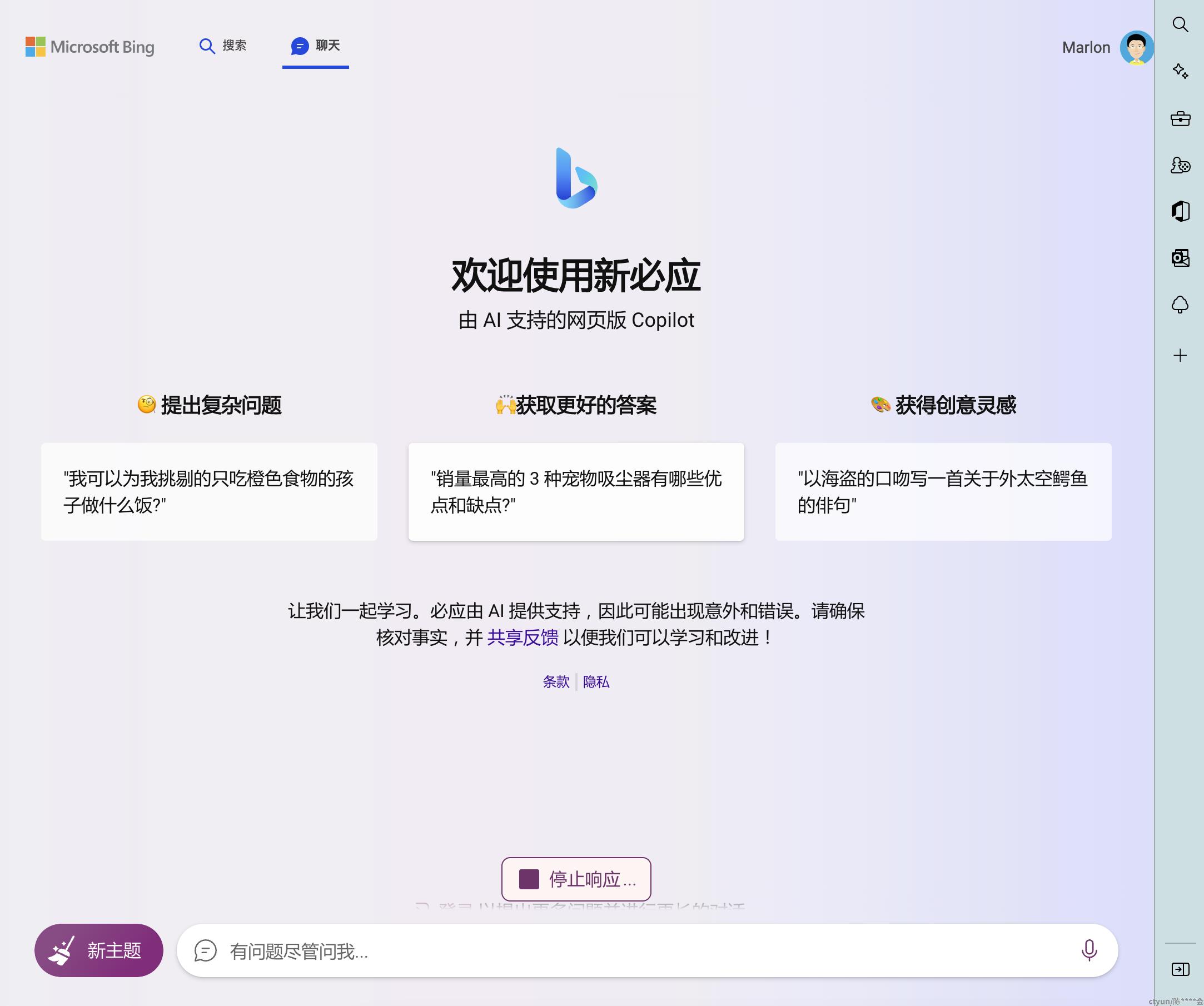Click the large Bing logo in center

coord(576,178)
